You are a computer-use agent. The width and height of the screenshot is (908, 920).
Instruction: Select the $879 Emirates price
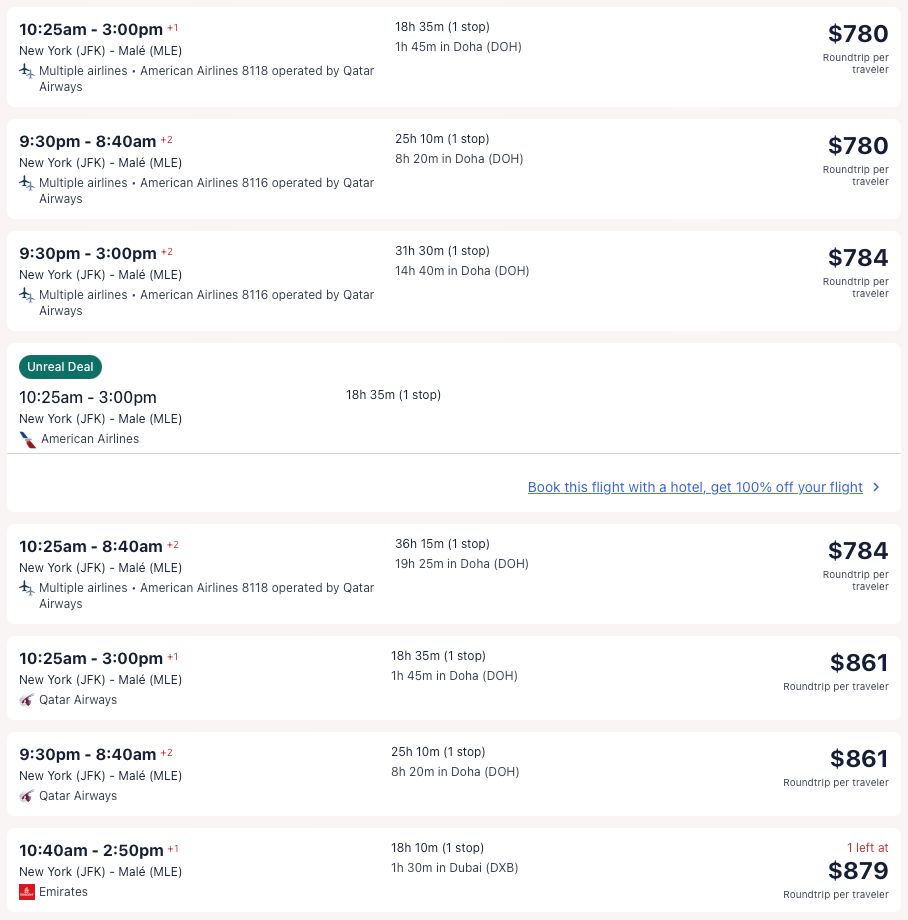point(858,870)
